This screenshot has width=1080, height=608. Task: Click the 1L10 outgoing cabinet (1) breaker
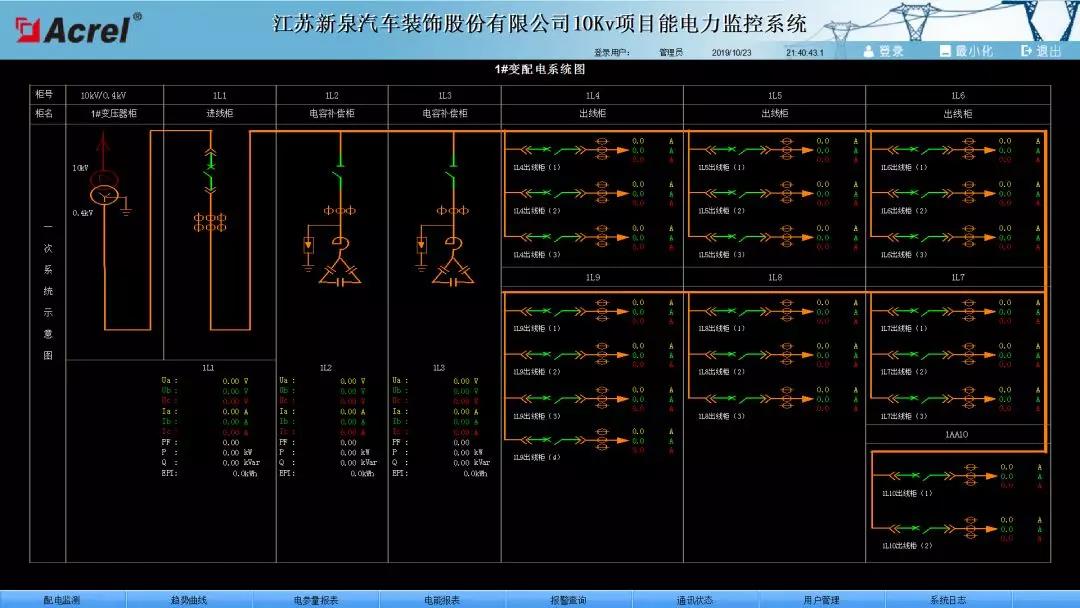(920, 475)
